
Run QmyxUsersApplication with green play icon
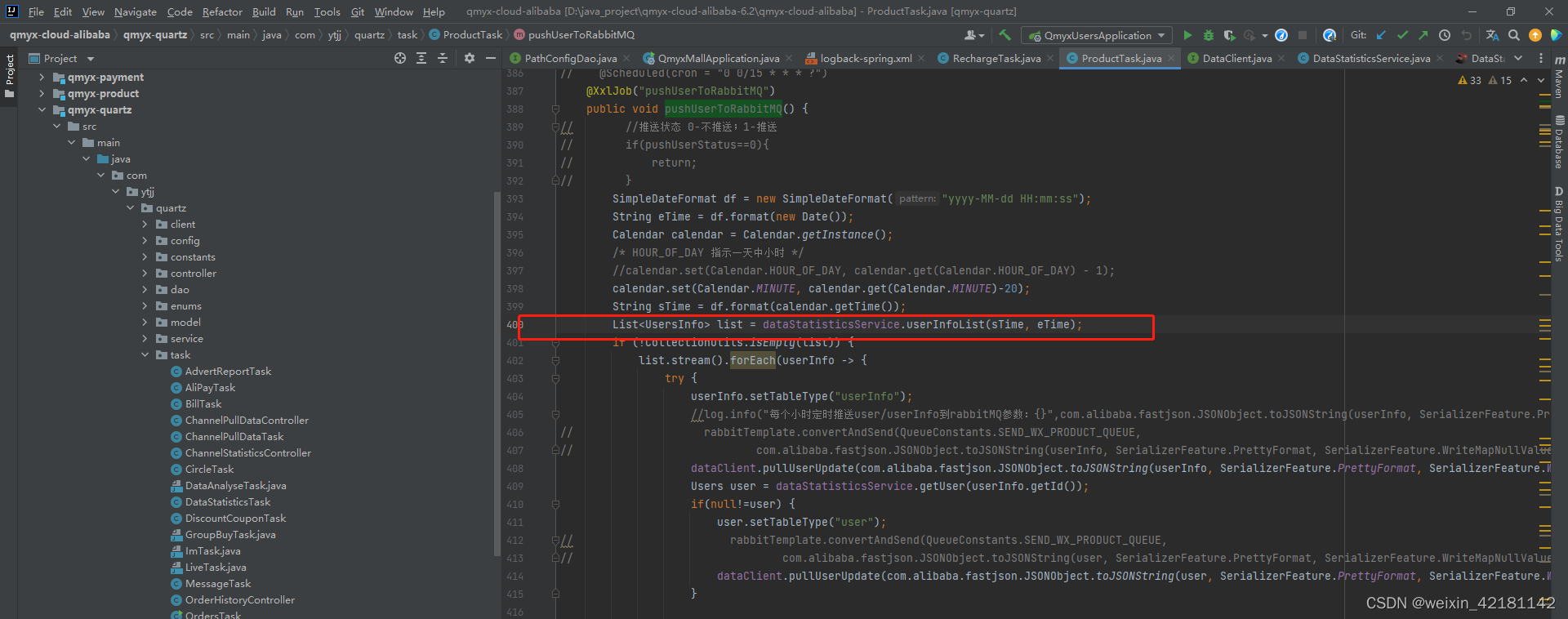coord(1187,35)
